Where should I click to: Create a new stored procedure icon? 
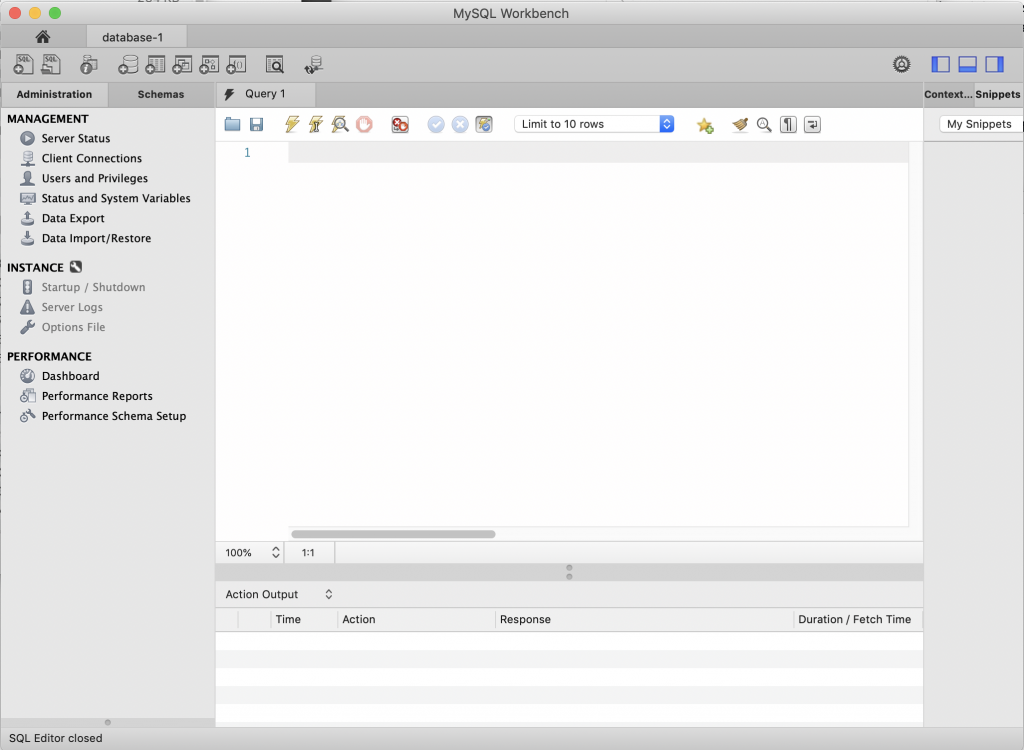pos(209,65)
